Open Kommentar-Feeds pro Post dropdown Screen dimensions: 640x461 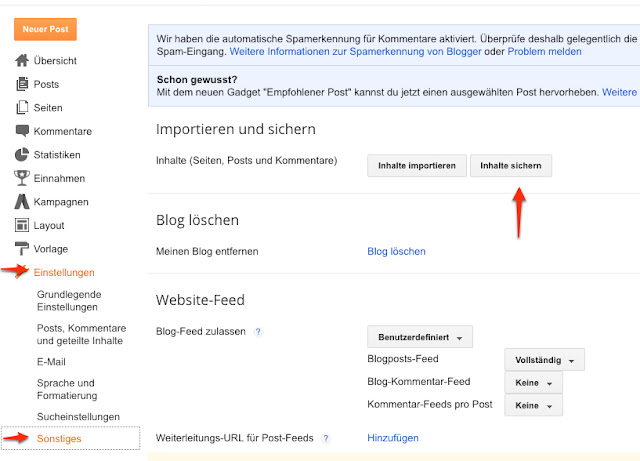click(533, 405)
